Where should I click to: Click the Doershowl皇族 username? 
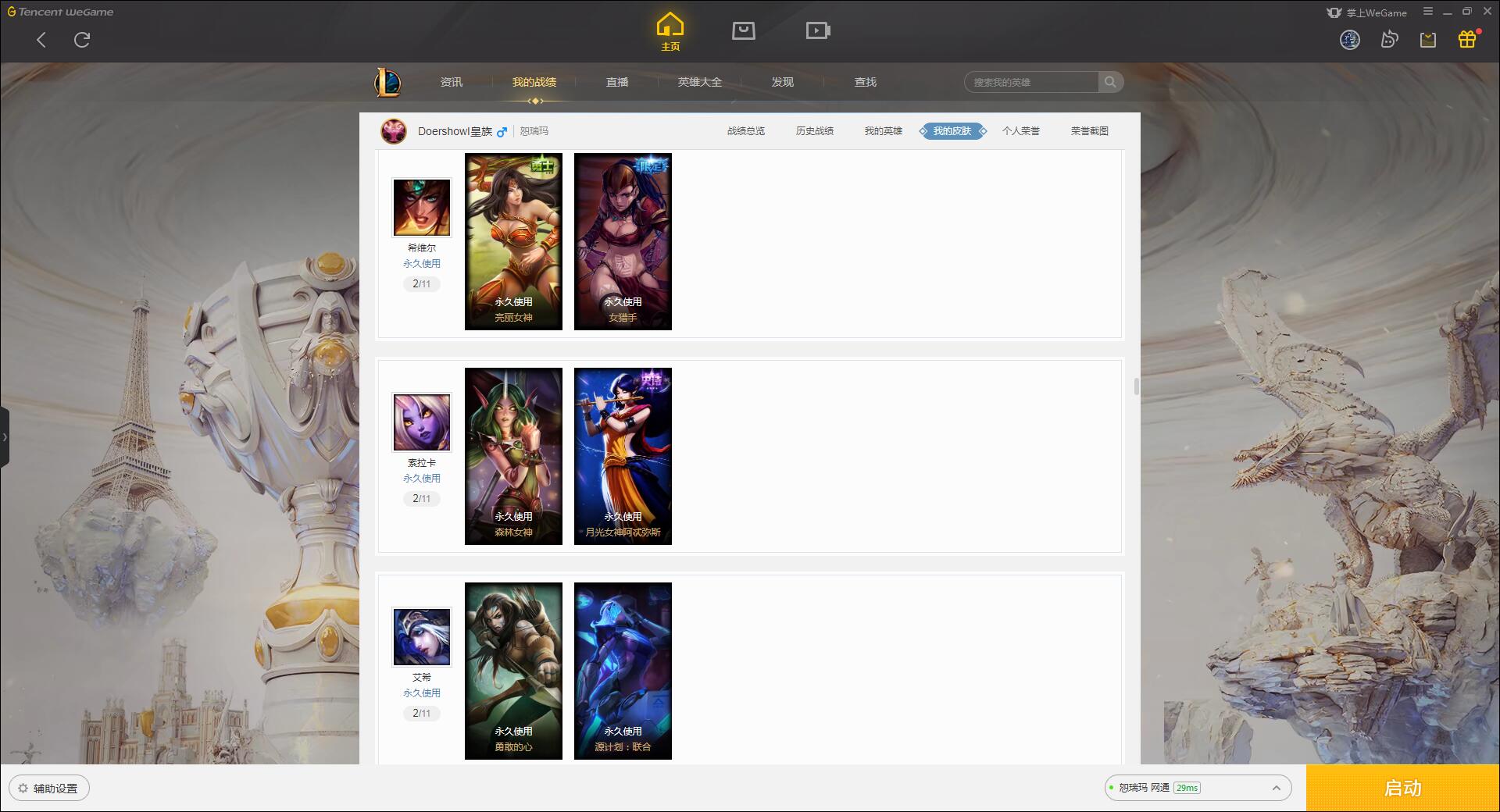click(455, 131)
